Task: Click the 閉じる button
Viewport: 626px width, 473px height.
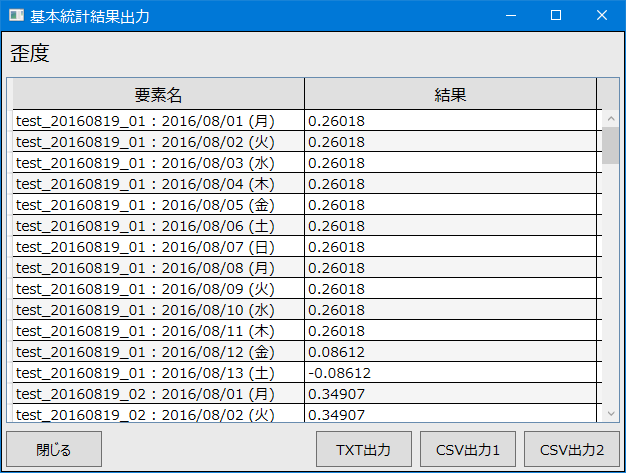Action: [x=54, y=449]
